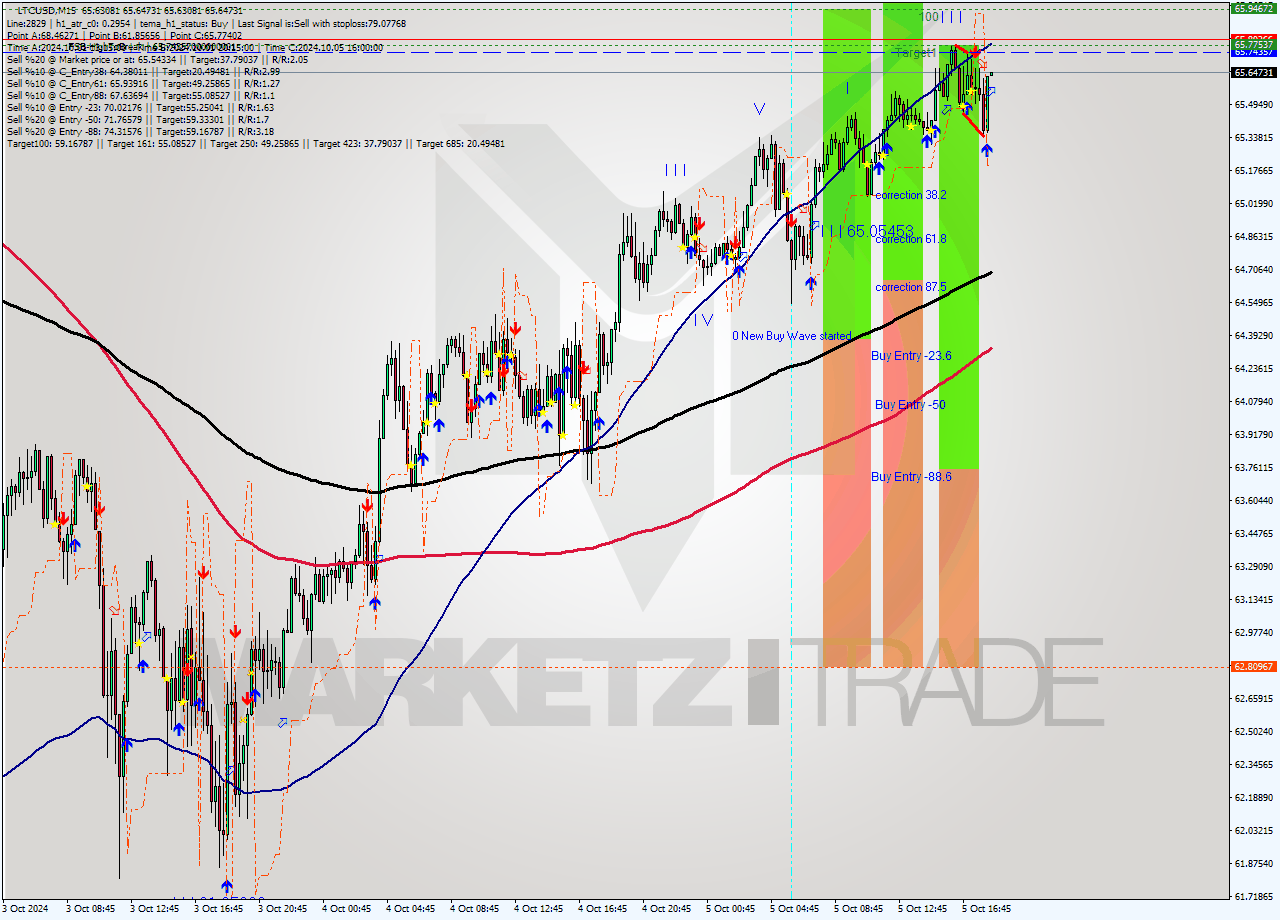This screenshot has height=920, width=1280.
Task: Click the 65.33815 price axis value
Action: 1253,138
